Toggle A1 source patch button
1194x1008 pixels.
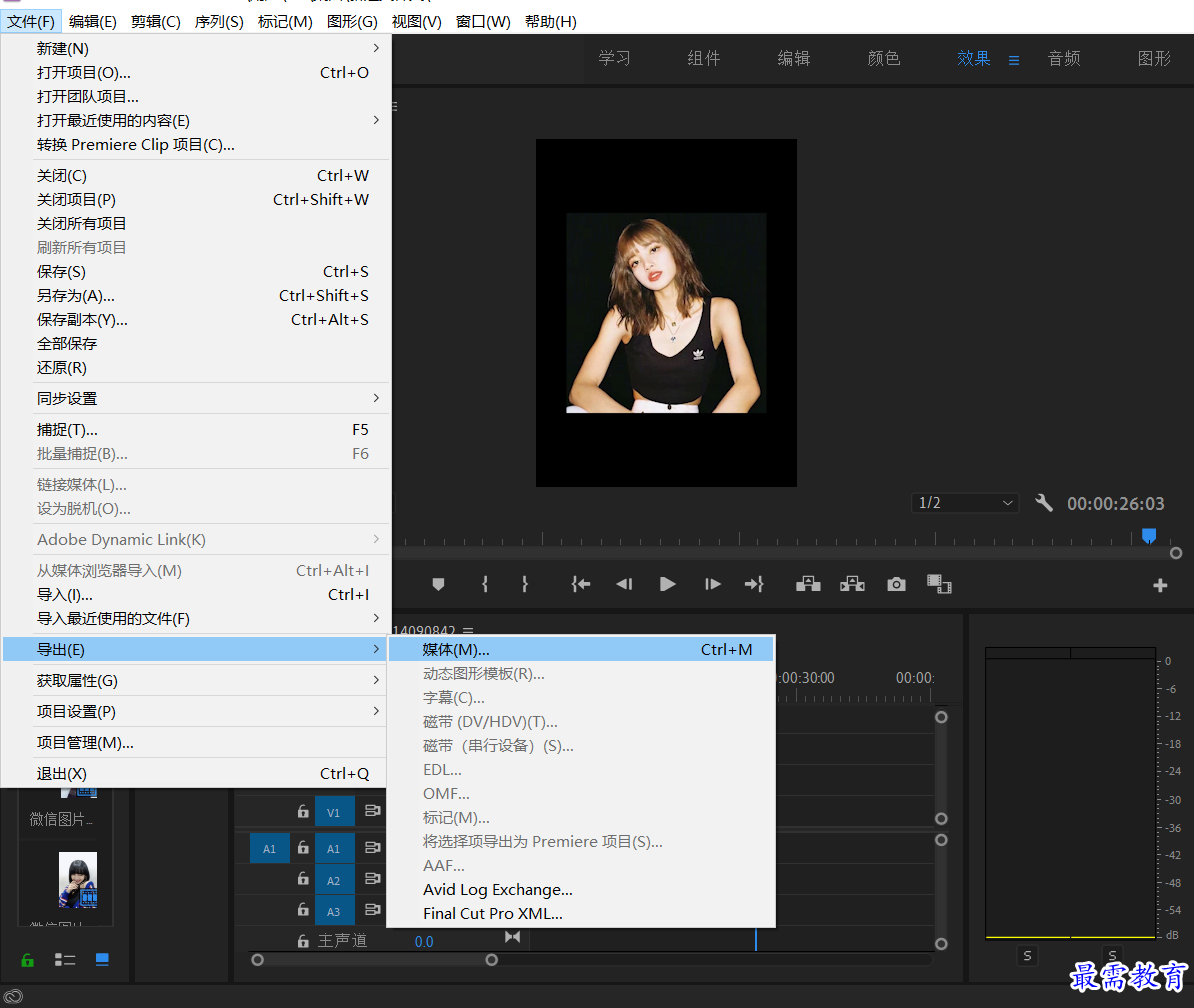[x=270, y=848]
